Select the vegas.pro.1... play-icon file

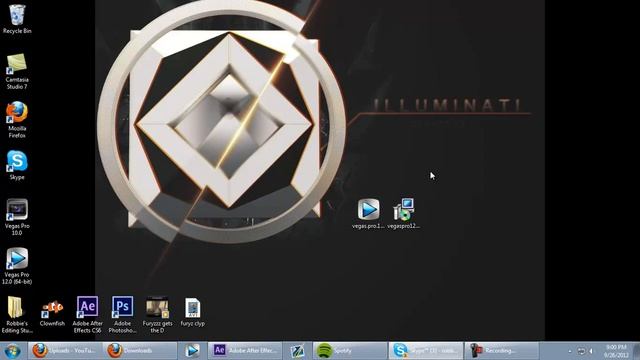(368, 213)
